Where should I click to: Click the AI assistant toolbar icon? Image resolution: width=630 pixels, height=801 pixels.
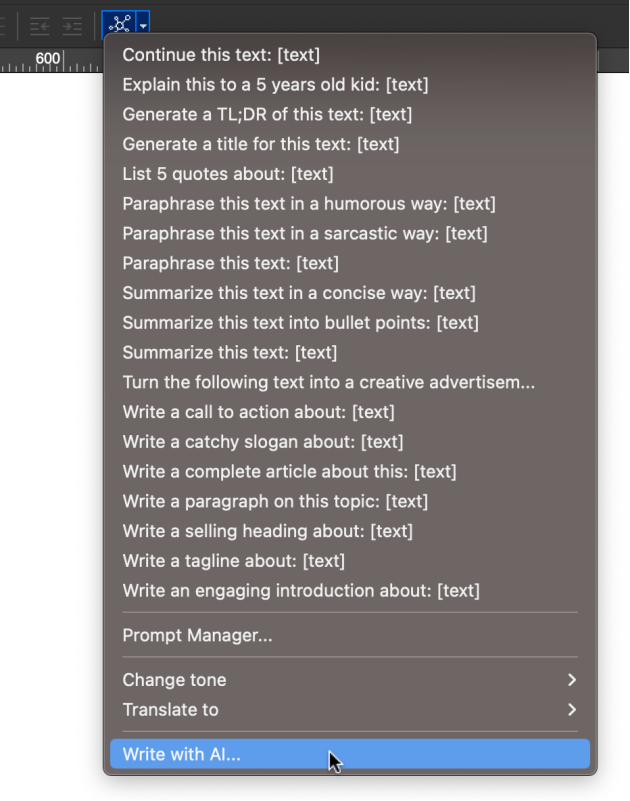tap(120, 24)
